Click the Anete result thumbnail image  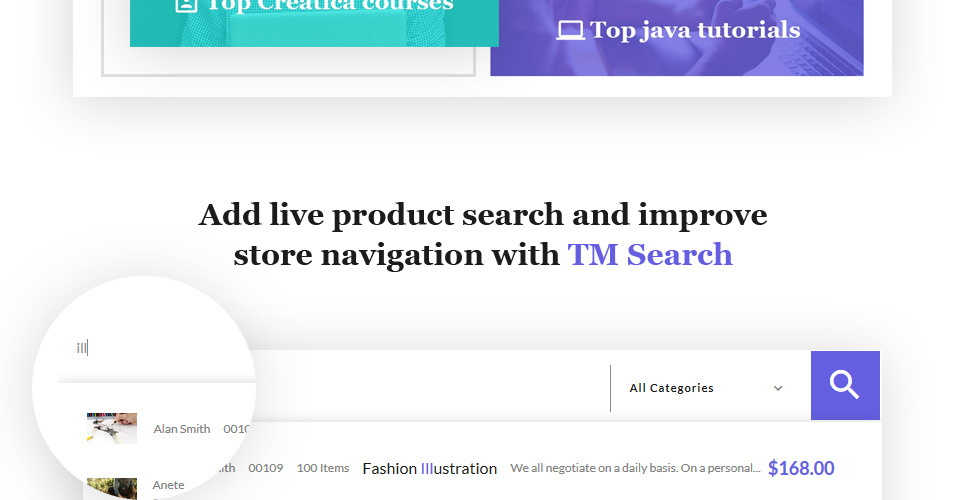pos(111,489)
